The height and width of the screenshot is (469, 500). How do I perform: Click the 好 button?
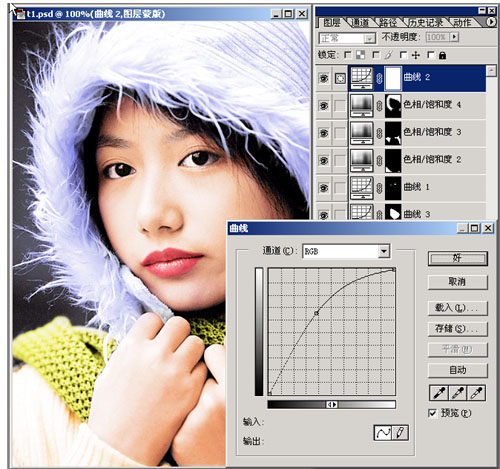[457, 258]
